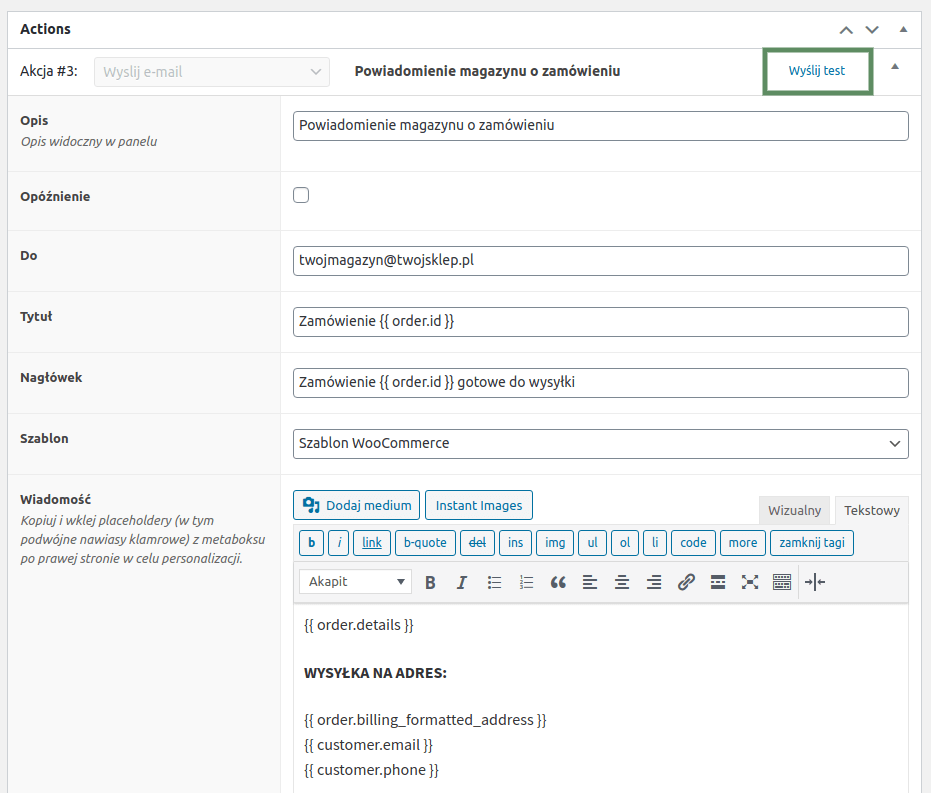This screenshot has width=931, height=793.
Task: Switch to the Wizualny editor tab
Action: pos(794,510)
